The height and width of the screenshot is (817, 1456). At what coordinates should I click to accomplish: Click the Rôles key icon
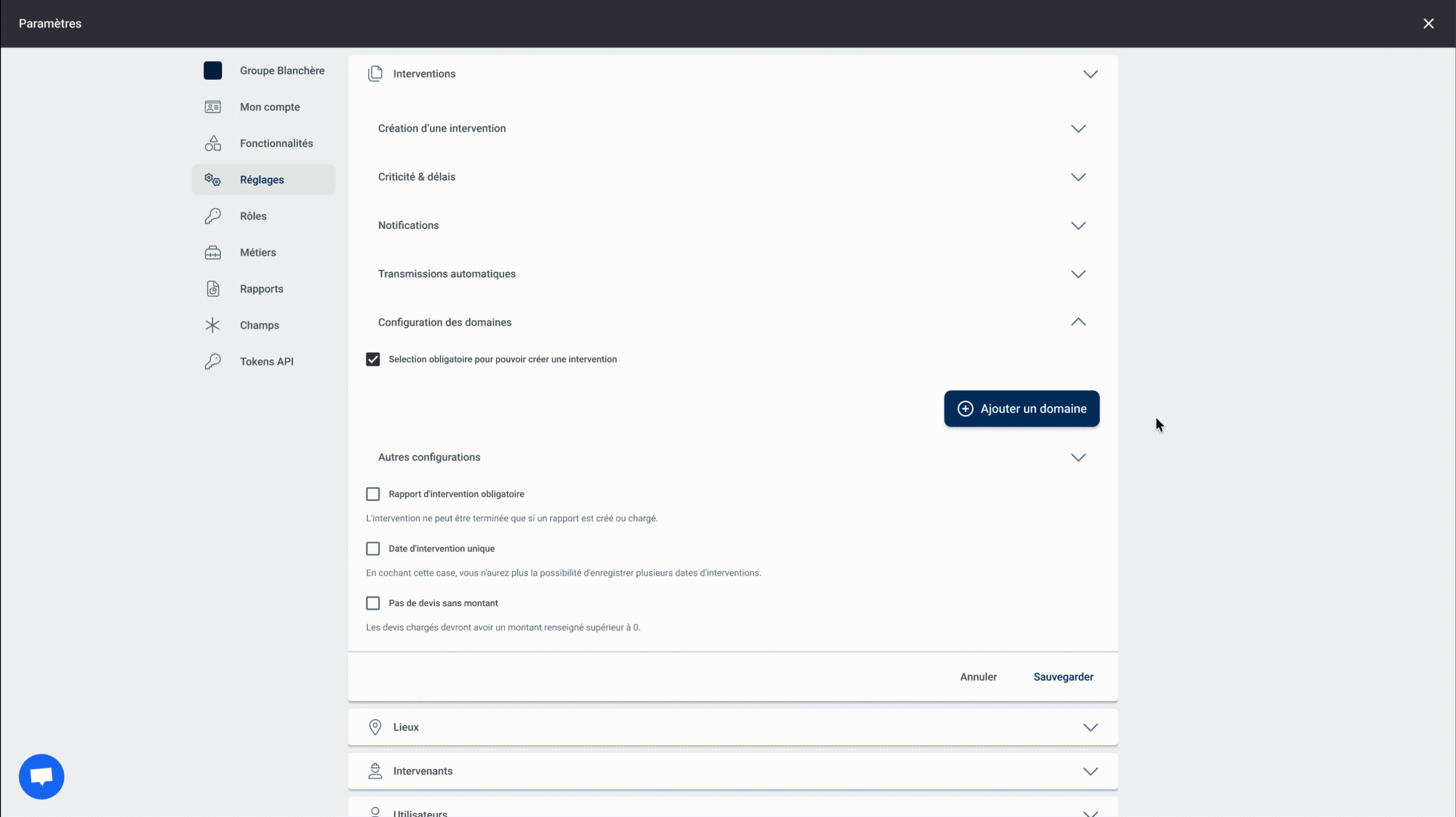(213, 216)
